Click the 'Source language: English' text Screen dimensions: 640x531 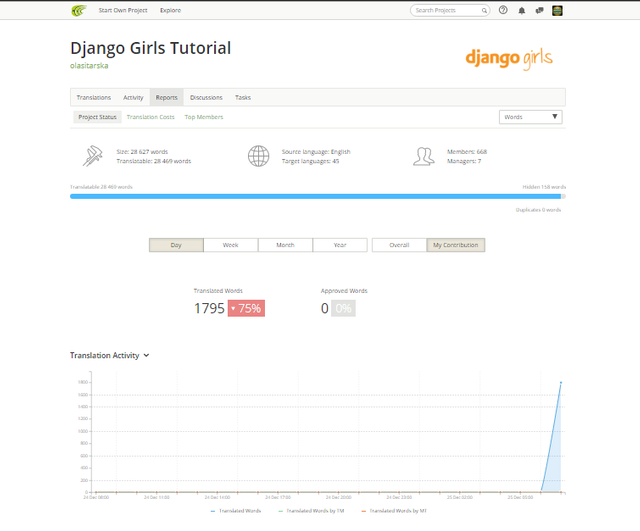316,151
